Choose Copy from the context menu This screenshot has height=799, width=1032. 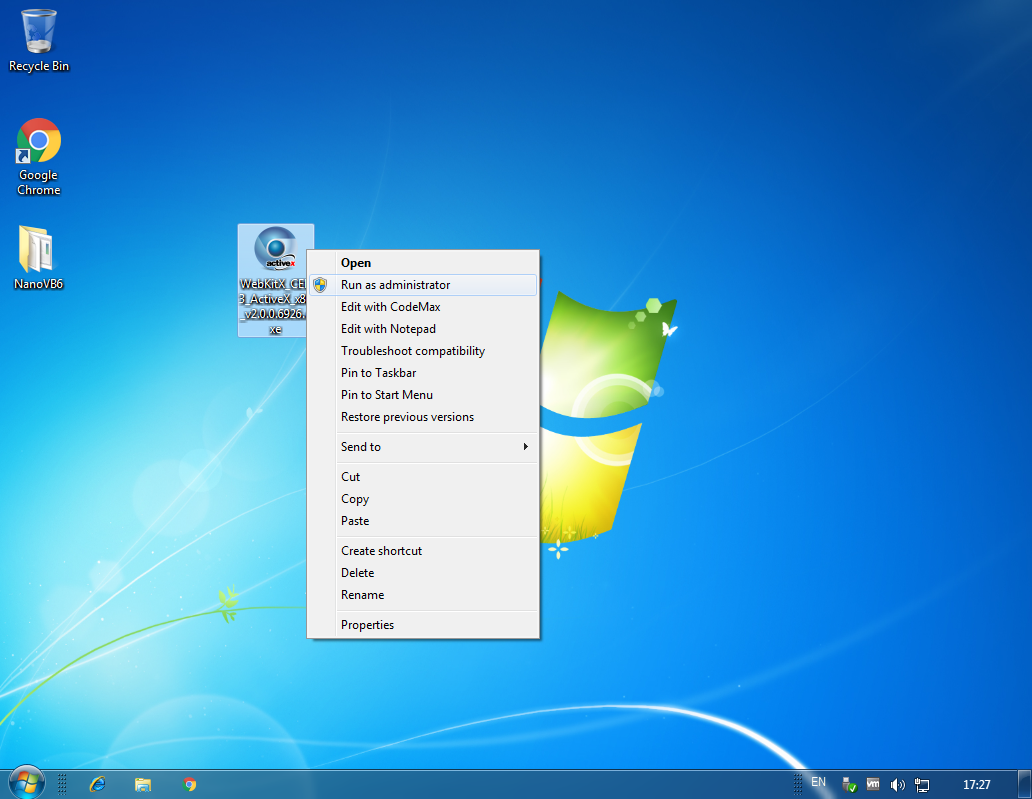(x=423, y=499)
